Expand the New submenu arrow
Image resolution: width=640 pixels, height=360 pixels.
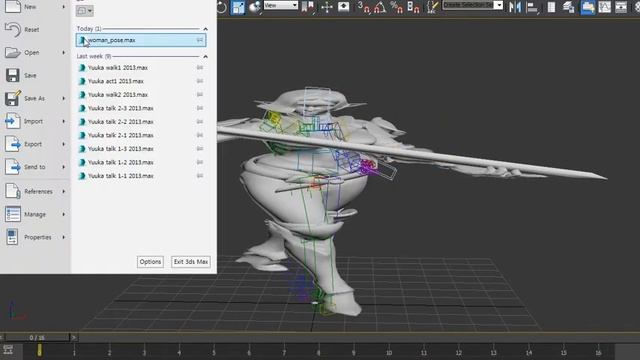coord(64,7)
